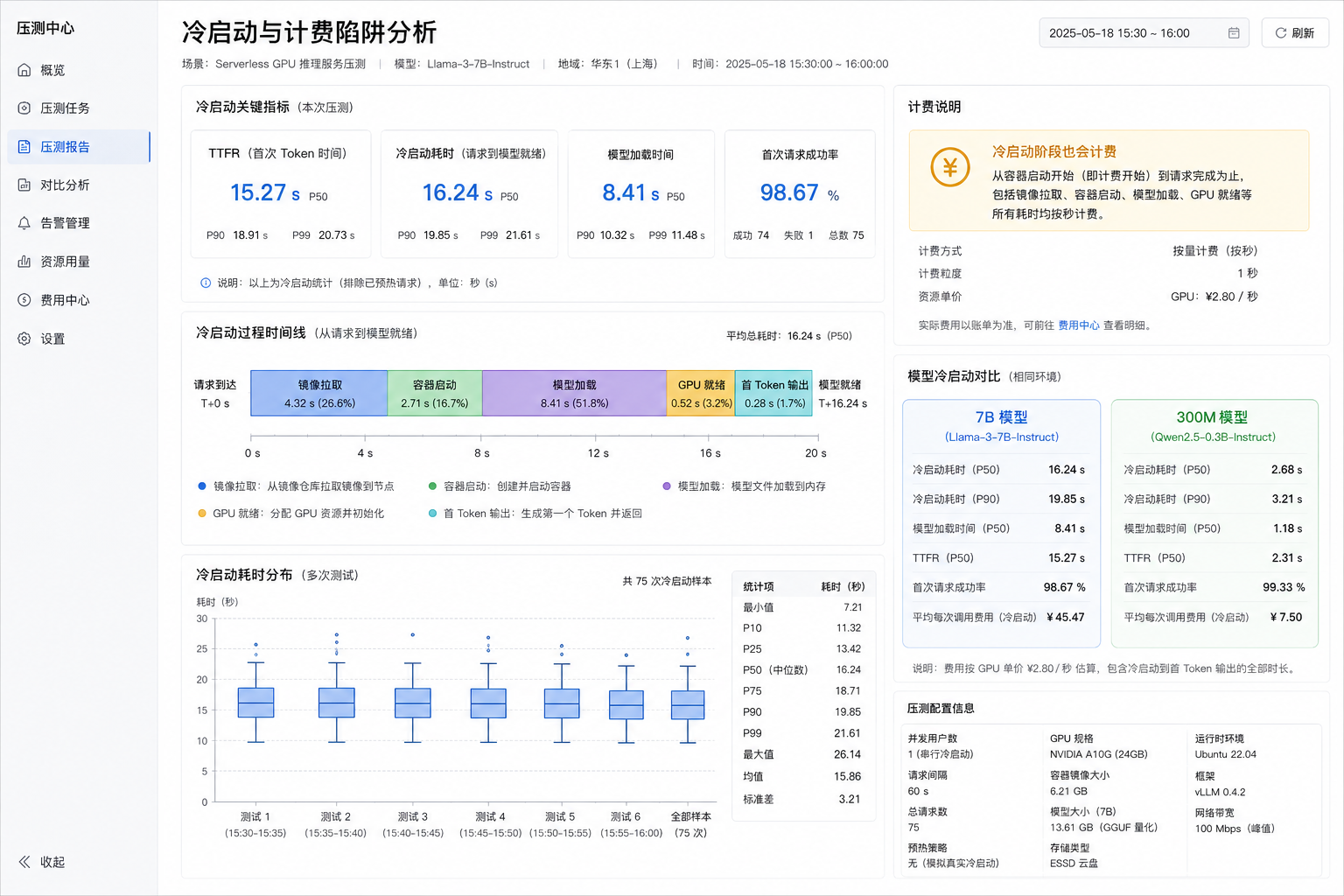
Task: Click the yen coin icon in billing notice
Action: pos(950,166)
